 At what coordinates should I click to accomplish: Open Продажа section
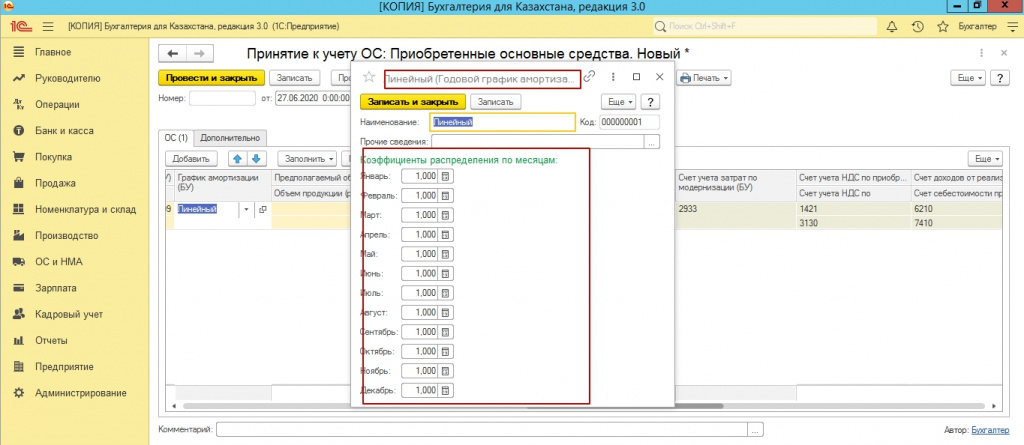pos(55,184)
